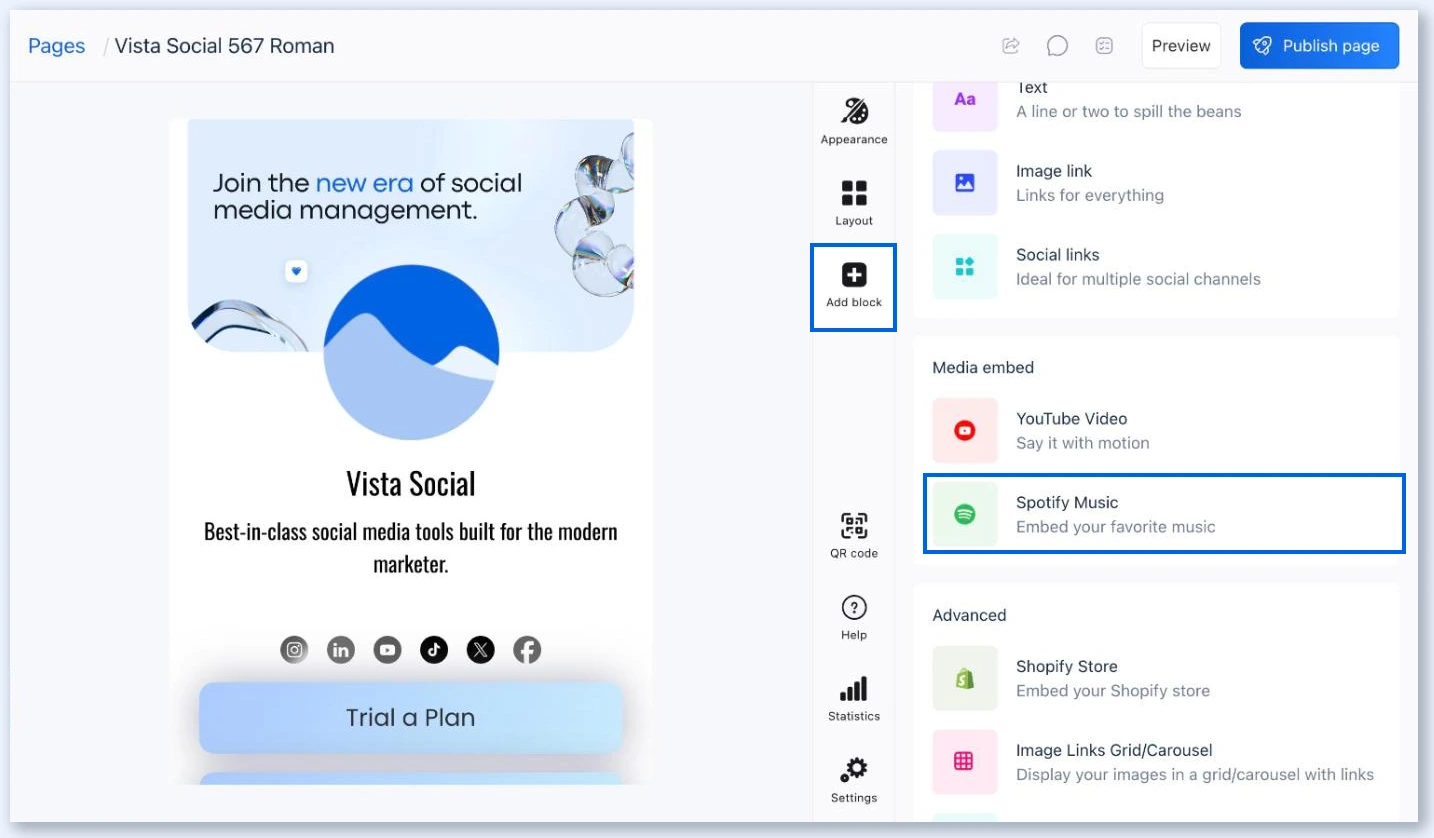The image size is (1434, 838).
Task: Pick the Image Links Grid/Carousel icon
Action: (965, 762)
